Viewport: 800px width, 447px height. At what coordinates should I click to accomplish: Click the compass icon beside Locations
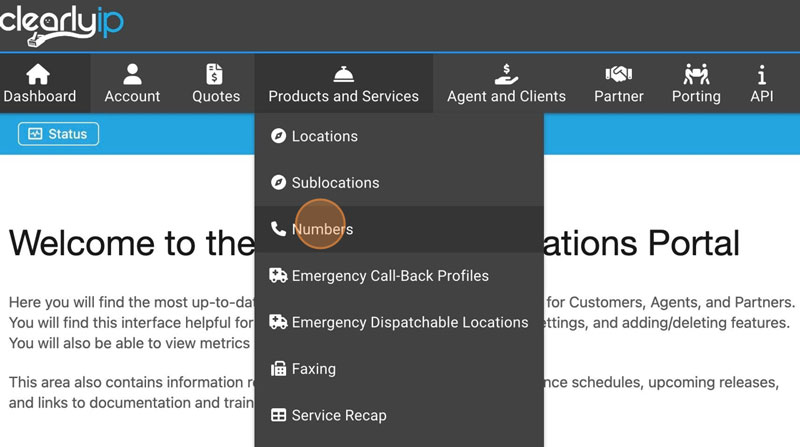coord(278,136)
